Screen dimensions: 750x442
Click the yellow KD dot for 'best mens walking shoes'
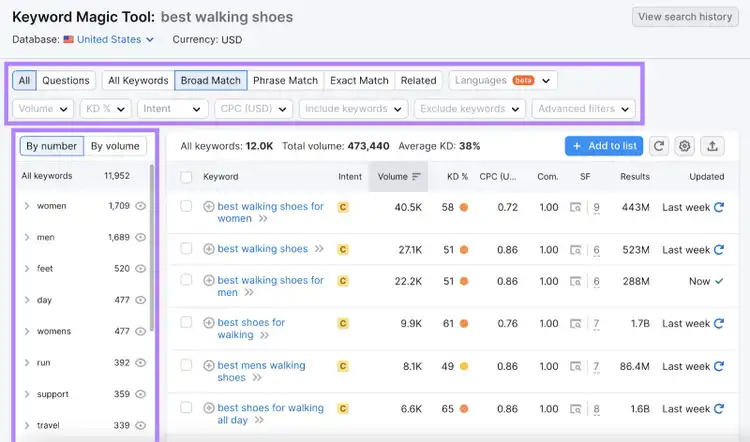(463, 366)
